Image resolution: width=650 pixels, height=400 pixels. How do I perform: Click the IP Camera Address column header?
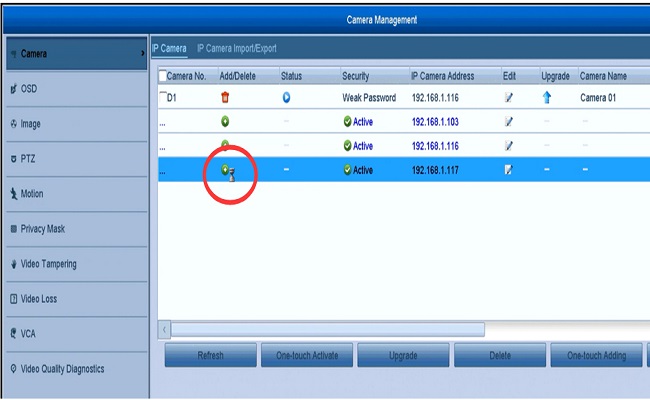[x=456, y=76]
